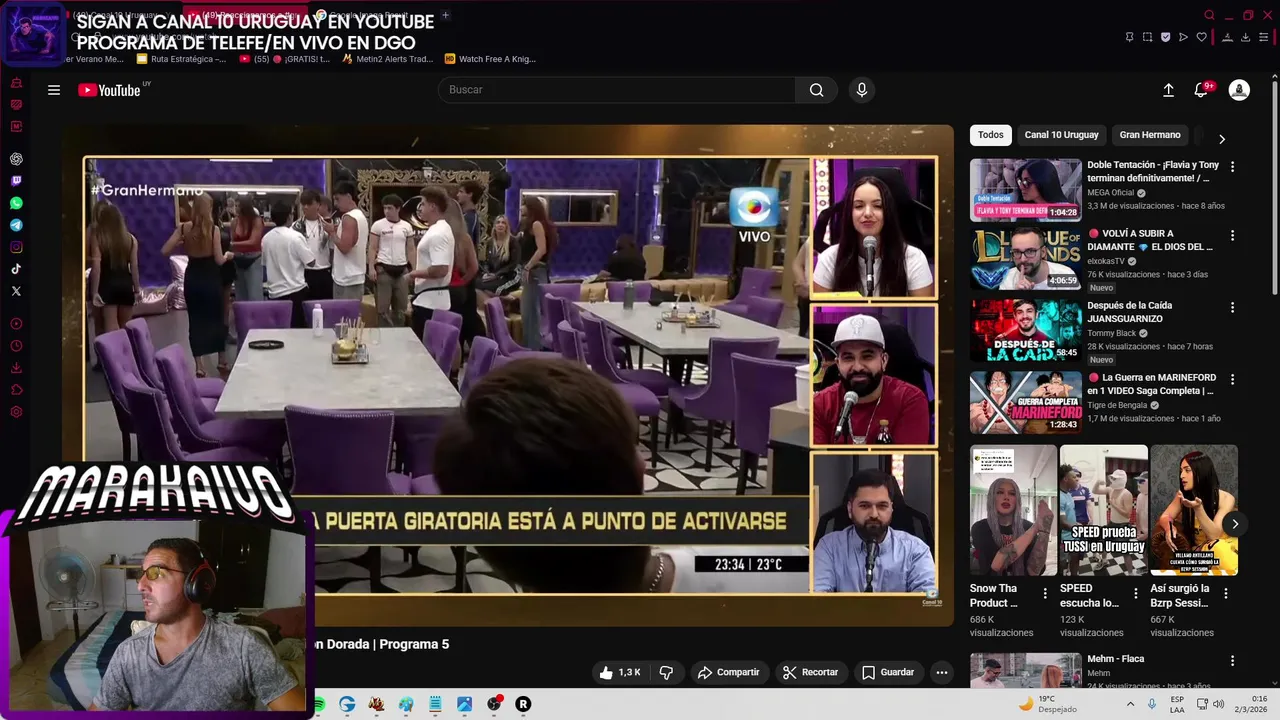Show next Shorts with carousel arrow
Image resolution: width=1280 pixels, height=720 pixels.
click(1235, 523)
